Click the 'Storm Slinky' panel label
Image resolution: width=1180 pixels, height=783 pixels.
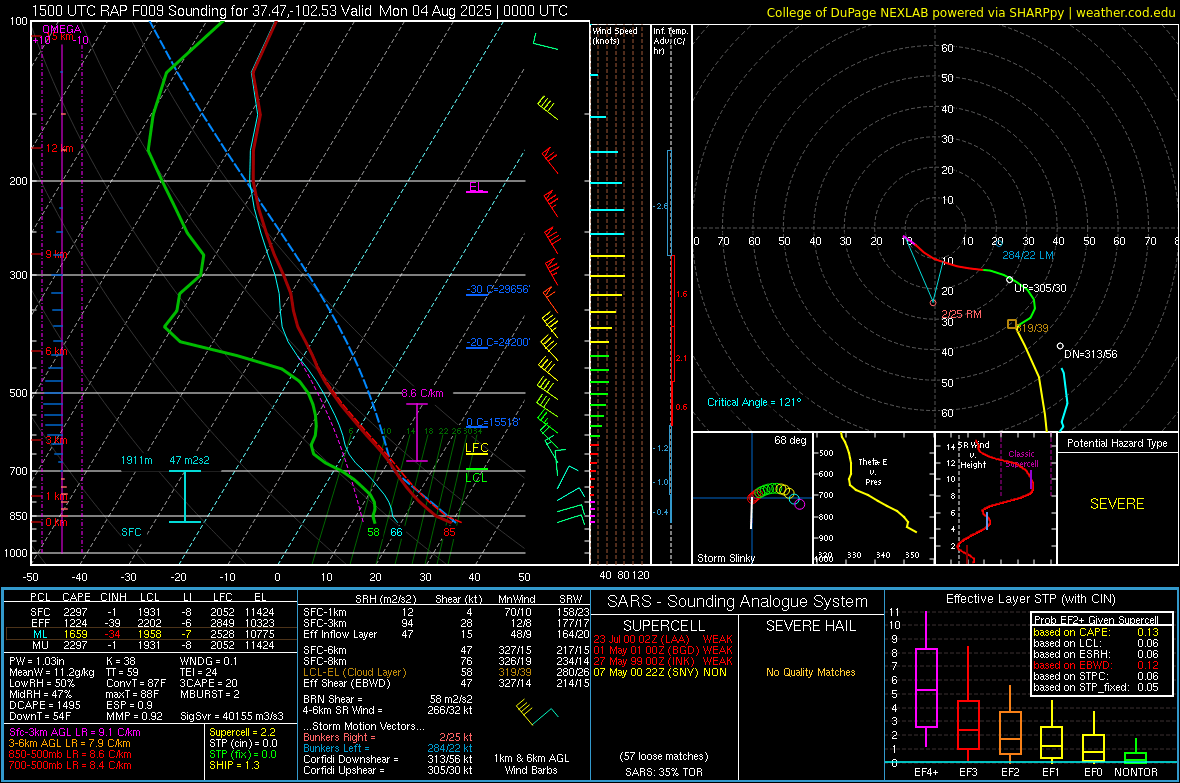pos(725,558)
